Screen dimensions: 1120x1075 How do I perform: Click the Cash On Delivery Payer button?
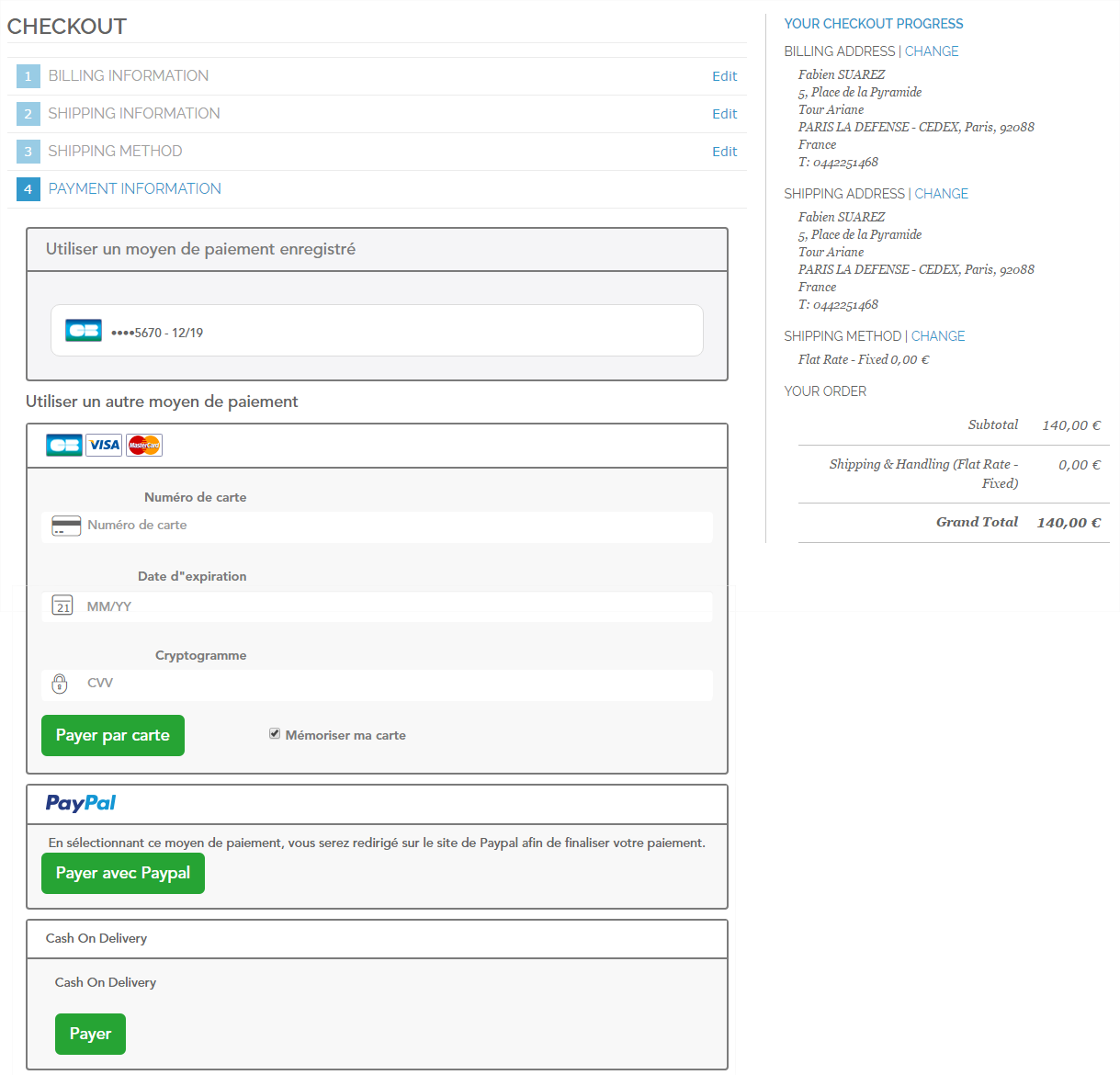click(x=90, y=1034)
